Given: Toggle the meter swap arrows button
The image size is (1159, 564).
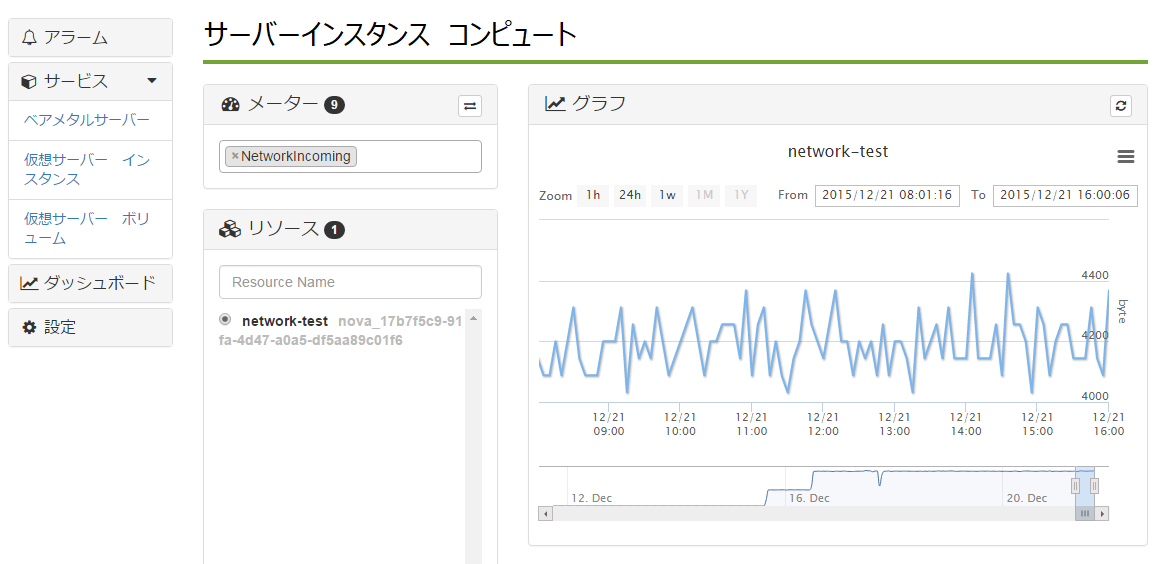Looking at the screenshot, I should point(469,106).
